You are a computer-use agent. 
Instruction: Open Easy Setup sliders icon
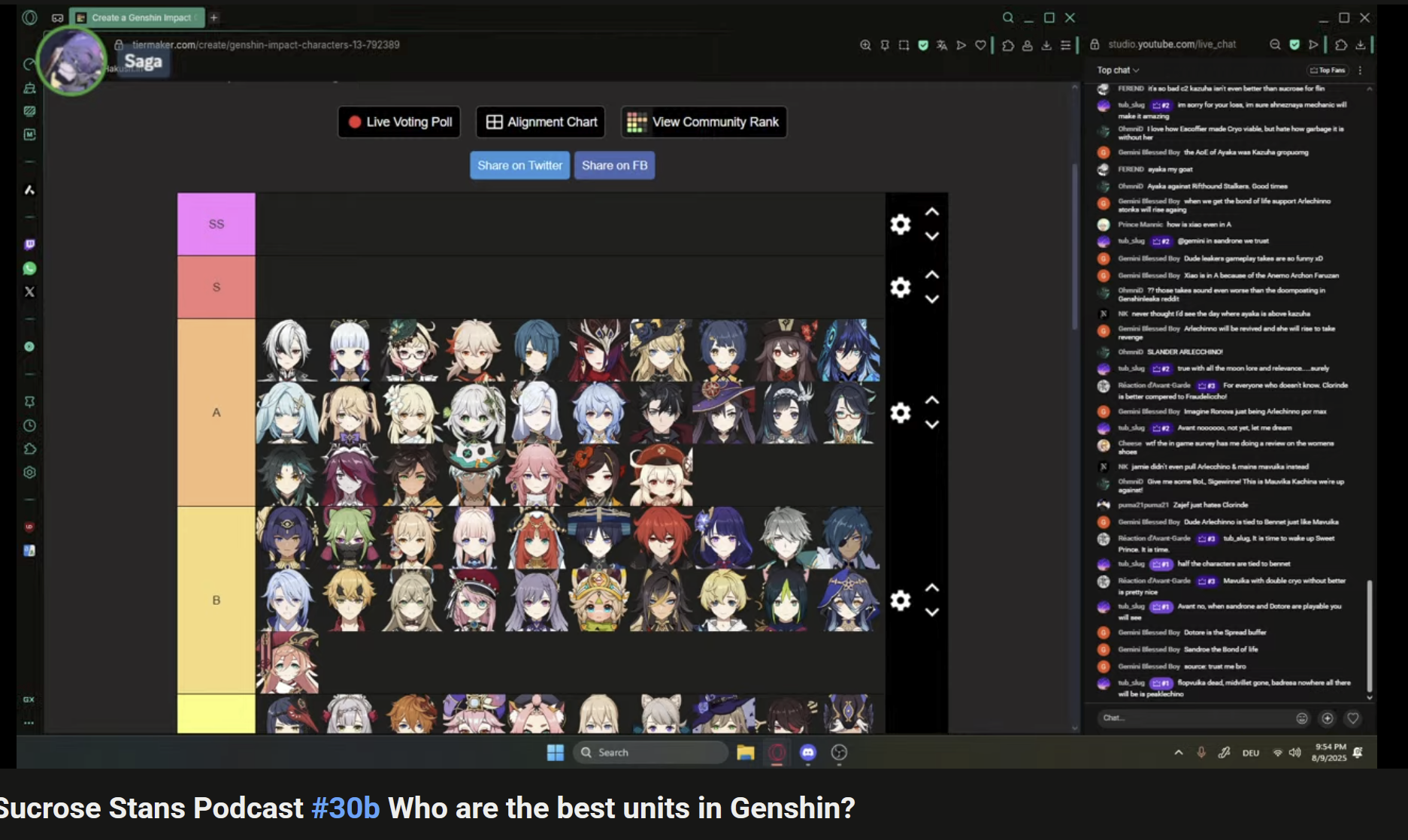[x=1065, y=45]
